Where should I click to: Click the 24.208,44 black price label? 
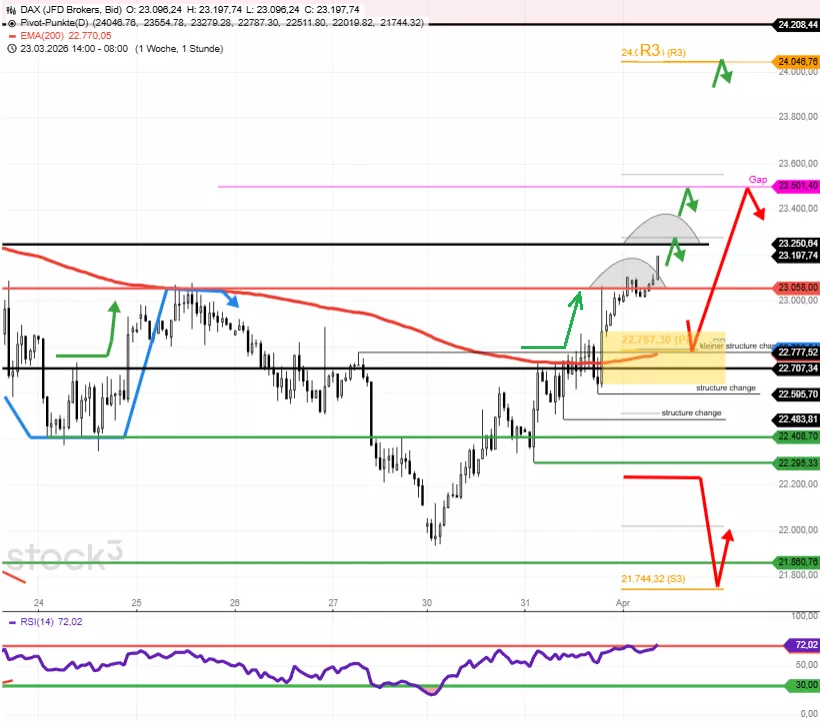[x=796, y=23]
